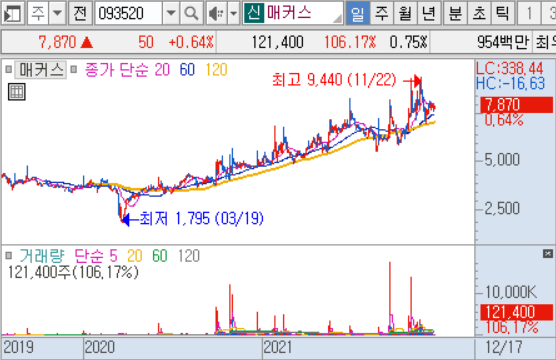
Task: Switch to 년 yearly chart tab
Action: pos(429,13)
